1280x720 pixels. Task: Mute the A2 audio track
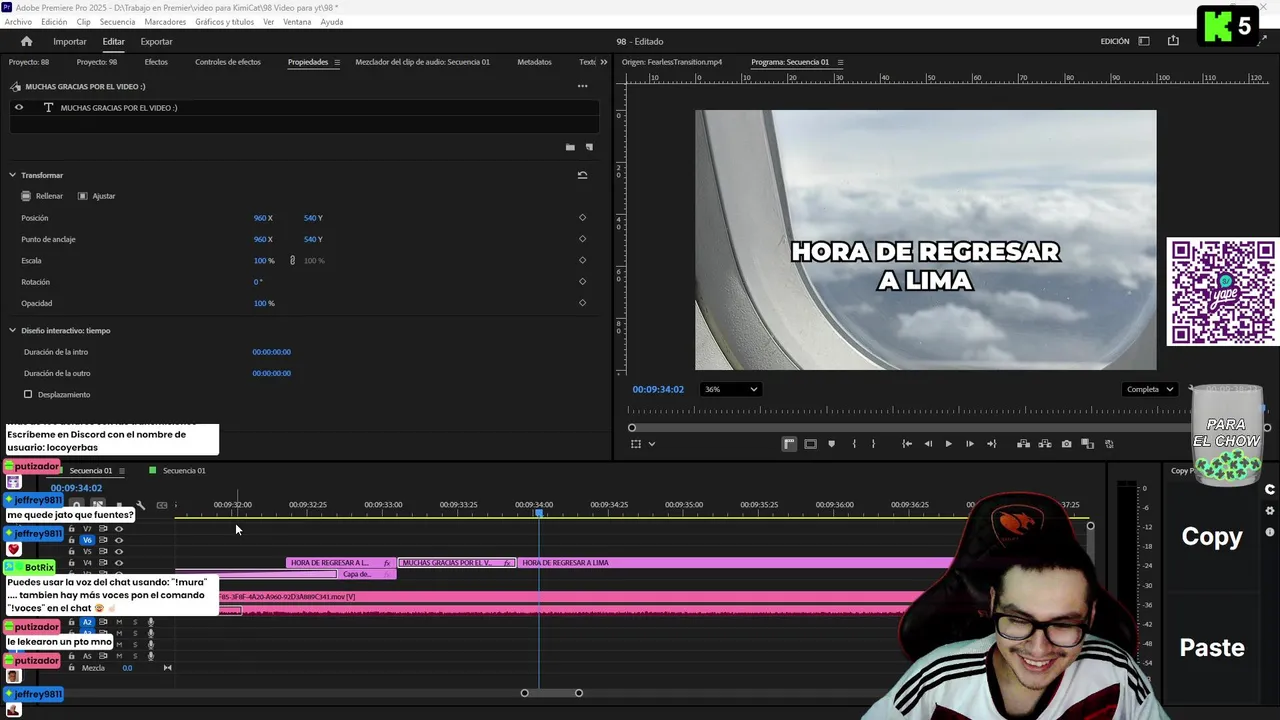[x=119, y=622]
